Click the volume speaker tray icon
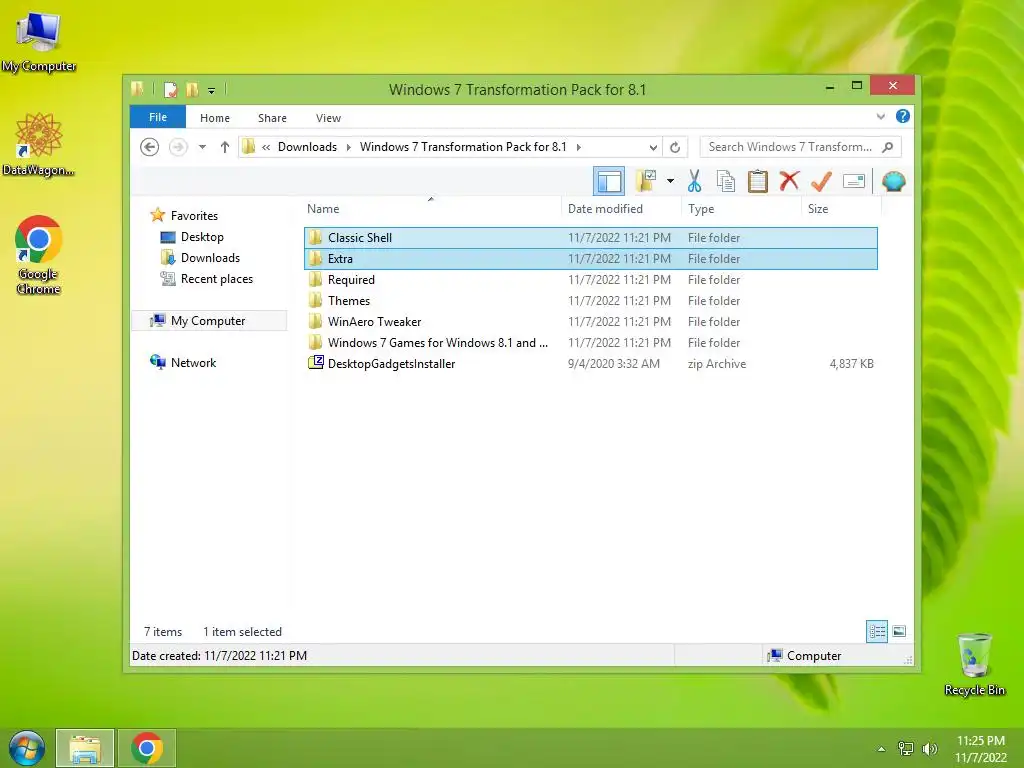The height and width of the screenshot is (768, 1024). coord(929,748)
